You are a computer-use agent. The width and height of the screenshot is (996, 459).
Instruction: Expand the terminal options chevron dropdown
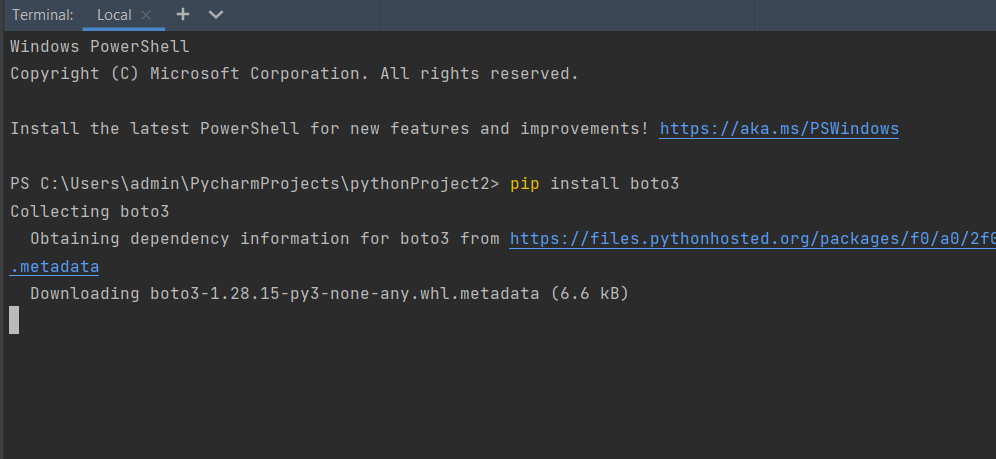click(x=215, y=15)
